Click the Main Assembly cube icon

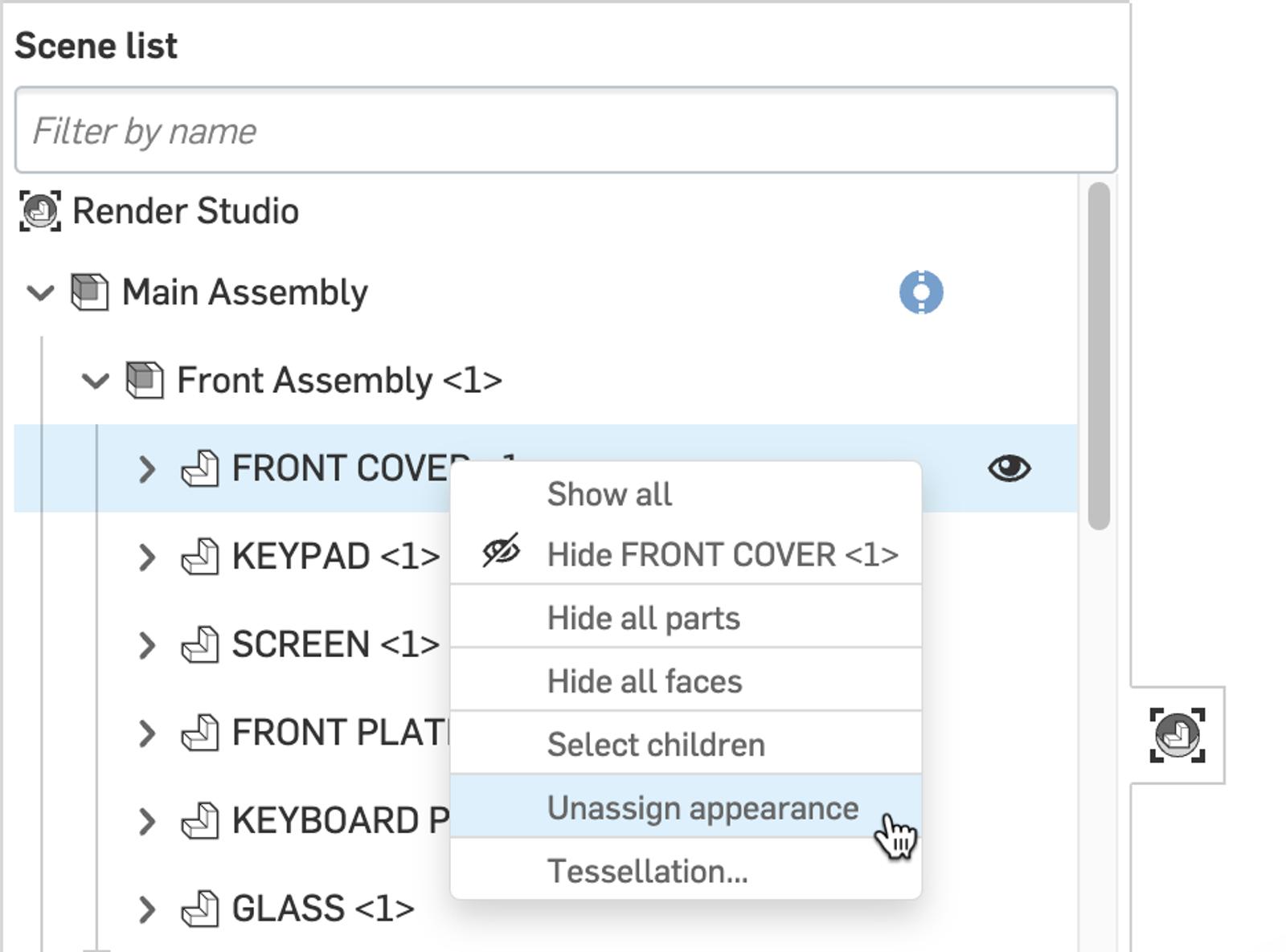click(89, 292)
